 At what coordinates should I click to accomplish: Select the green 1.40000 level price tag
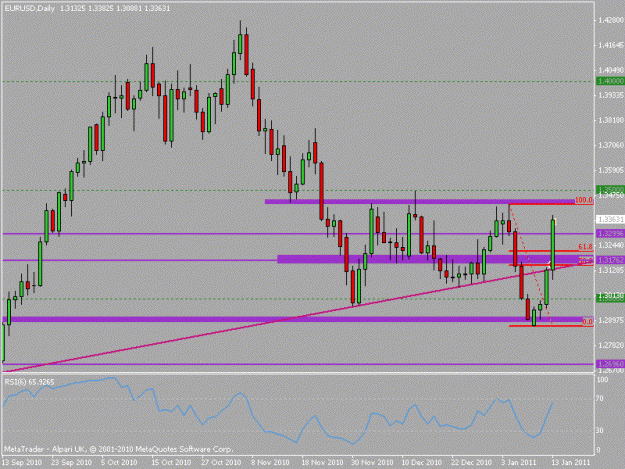[610, 81]
